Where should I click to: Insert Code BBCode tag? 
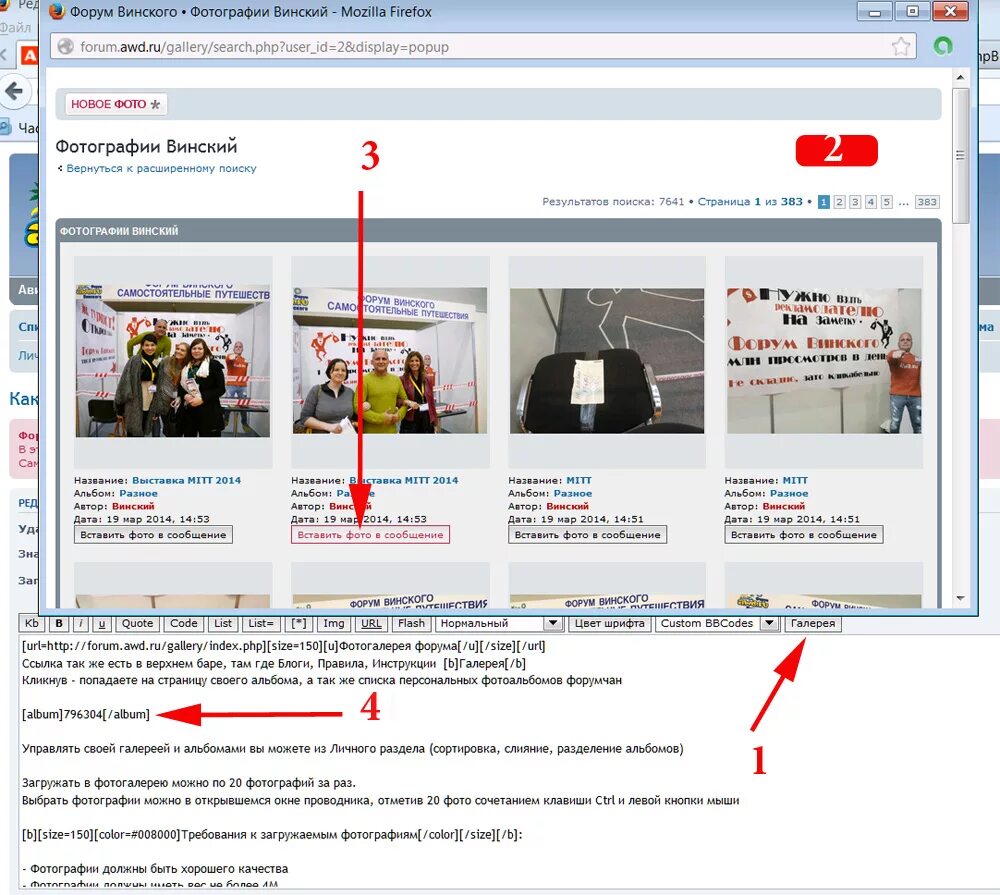click(x=184, y=623)
